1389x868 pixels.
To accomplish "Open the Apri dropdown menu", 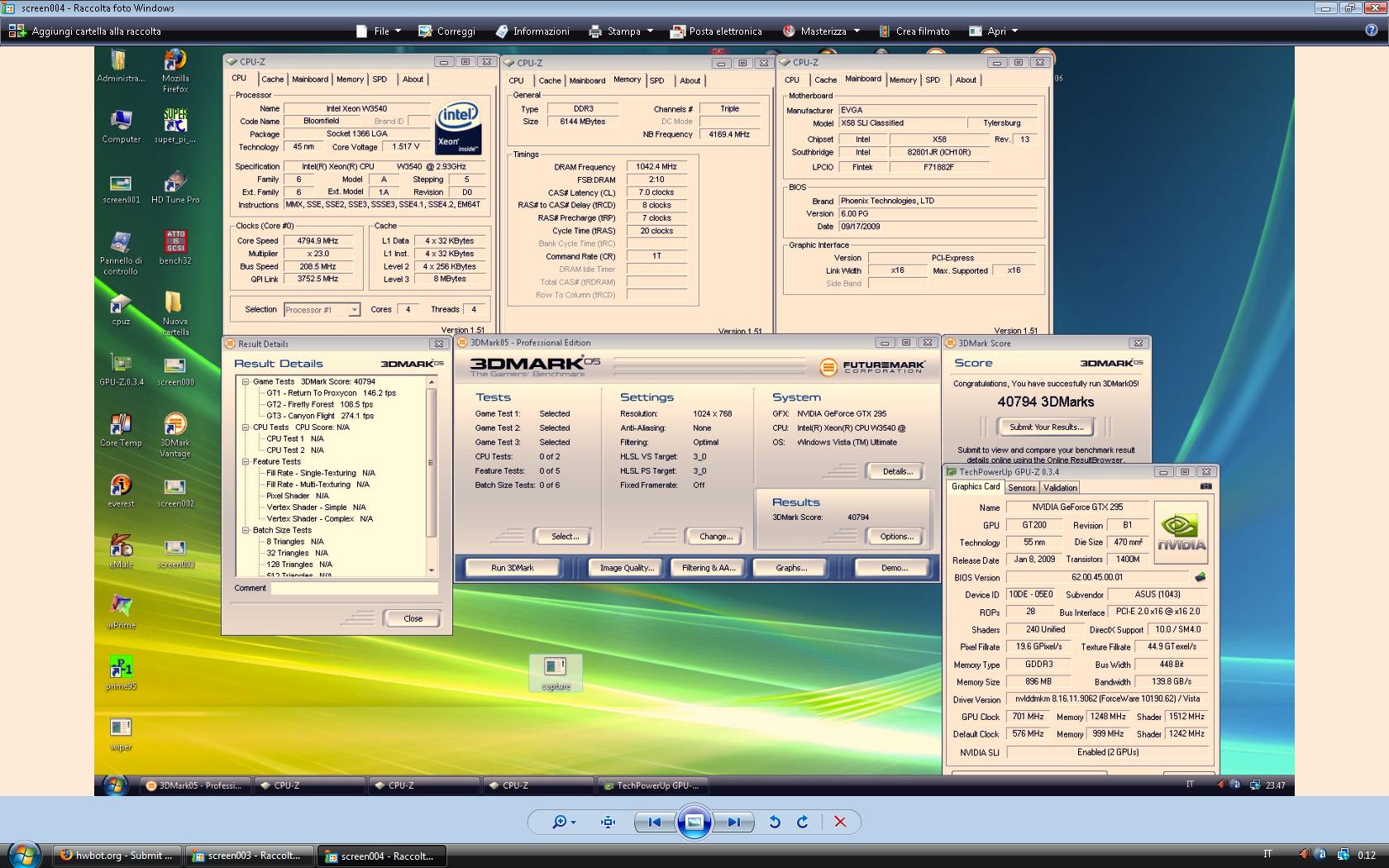I will coord(995,31).
